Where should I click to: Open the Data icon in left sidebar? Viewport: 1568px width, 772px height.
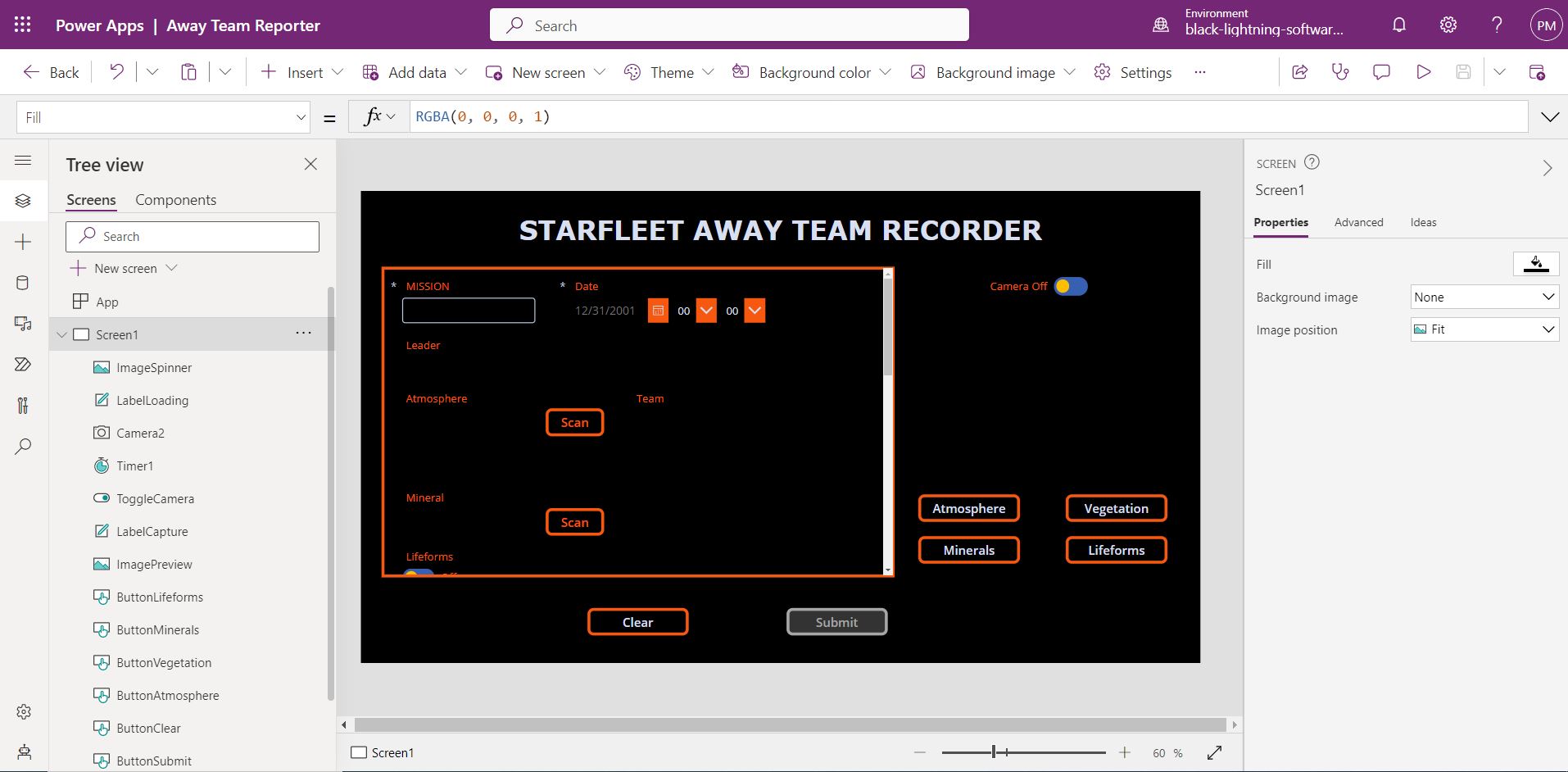click(23, 284)
